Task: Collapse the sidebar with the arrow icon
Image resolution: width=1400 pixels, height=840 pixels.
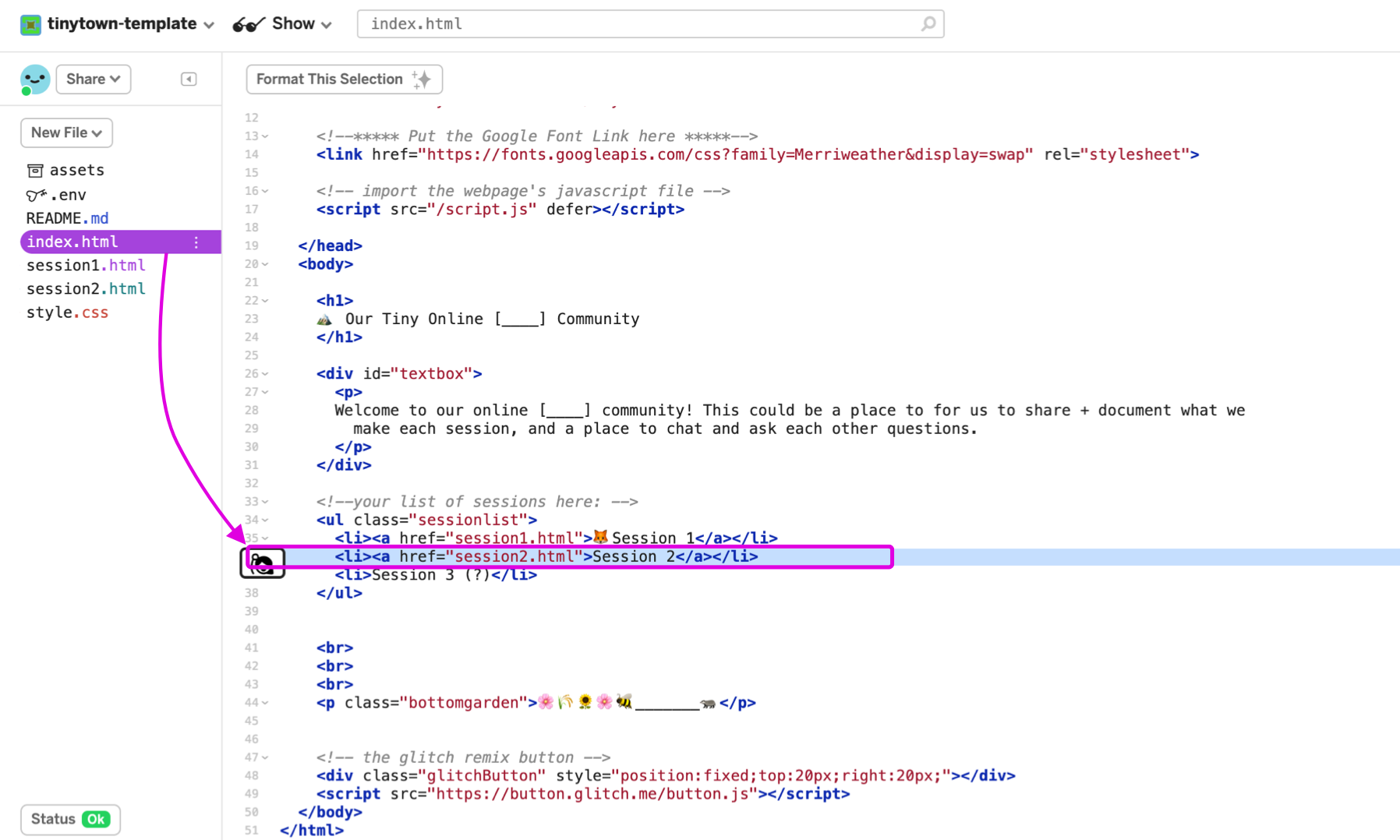Action: (188, 79)
